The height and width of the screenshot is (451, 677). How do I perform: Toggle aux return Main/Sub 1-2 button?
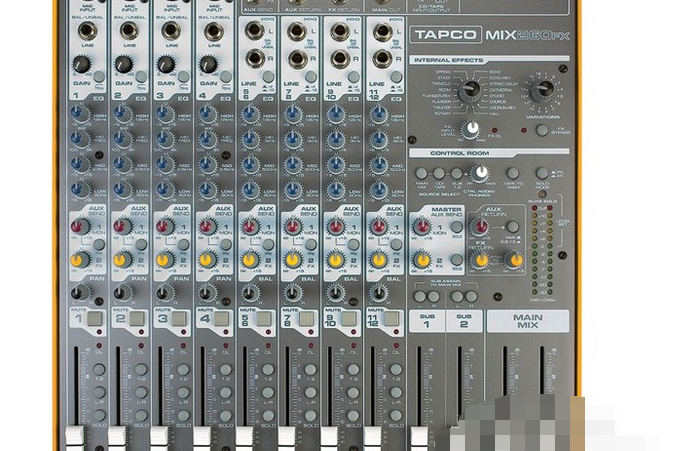click(512, 227)
